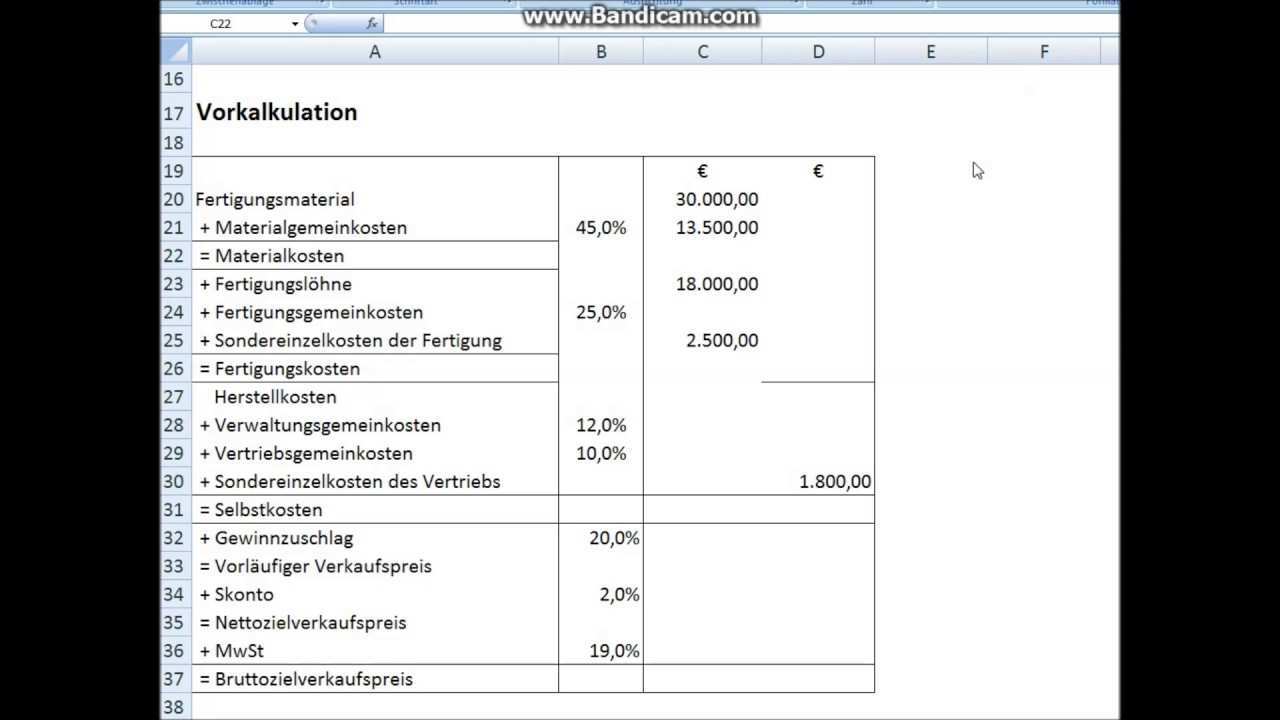Select row 22 header
The width and height of the screenshot is (1280, 720).
(174, 256)
